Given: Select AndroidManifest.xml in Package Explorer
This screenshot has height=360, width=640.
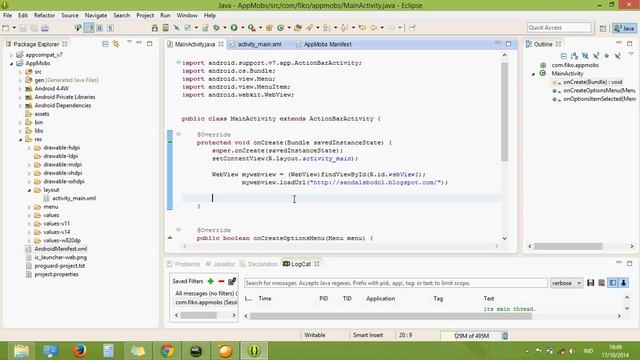Looking at the screenshot, I should (60, 249).
